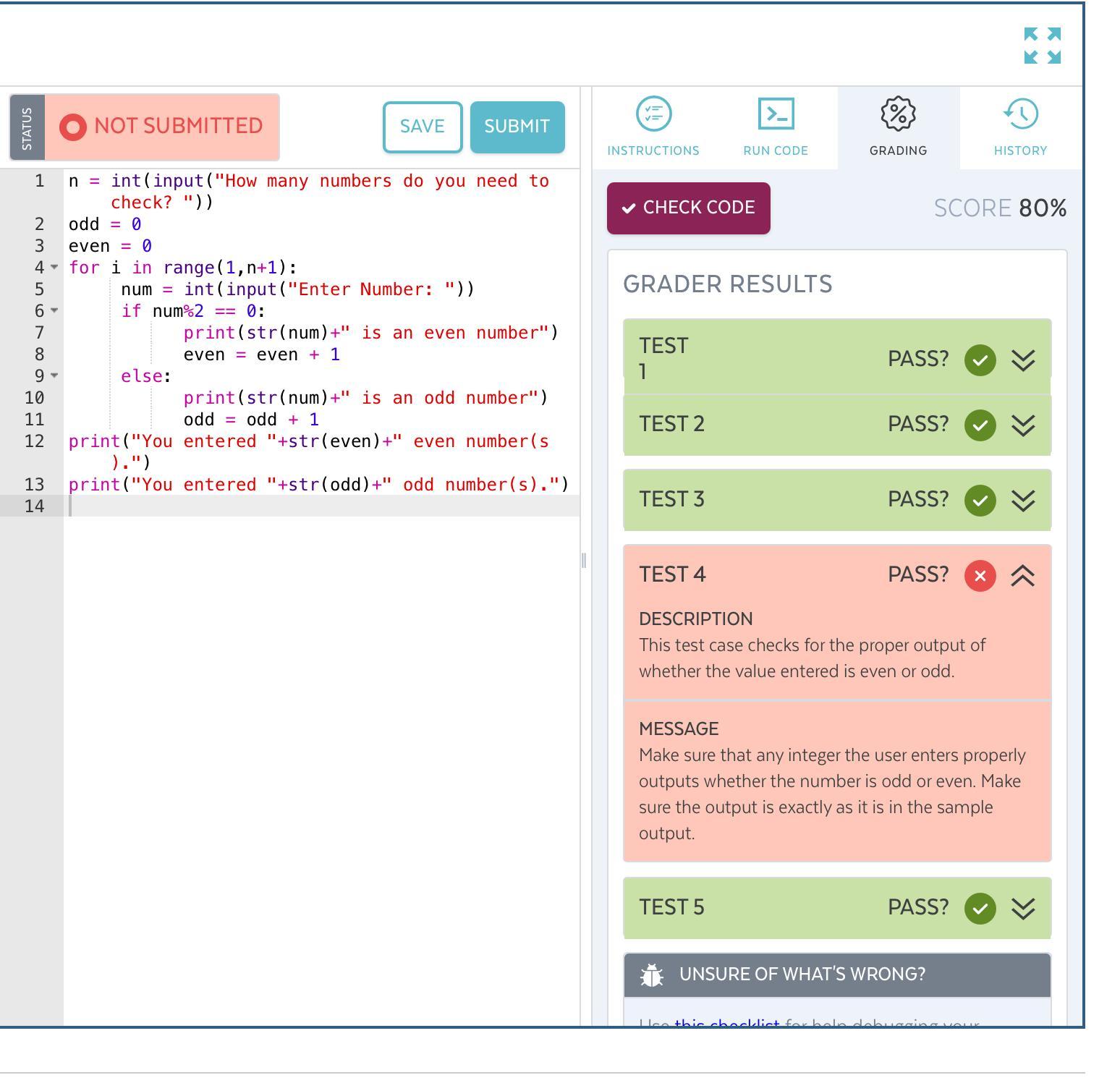The height and width of the screenshot is (1083, 1120).
Task: Fold the else block at line 9
Action: click(x=54, y=376)
